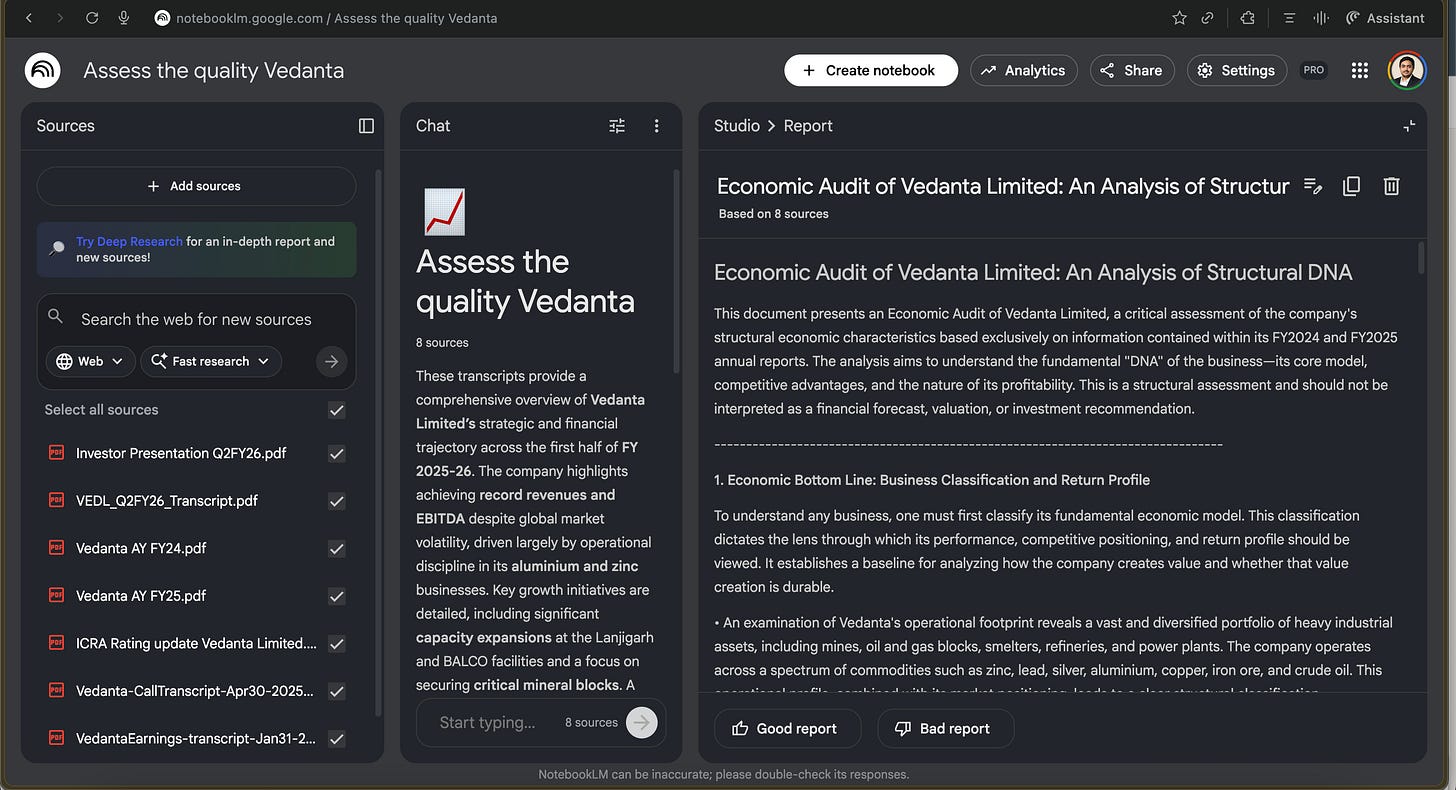
Task: Uncheck Investor Presentation Q2FY26.pdf checkbox
Action: 337,453
